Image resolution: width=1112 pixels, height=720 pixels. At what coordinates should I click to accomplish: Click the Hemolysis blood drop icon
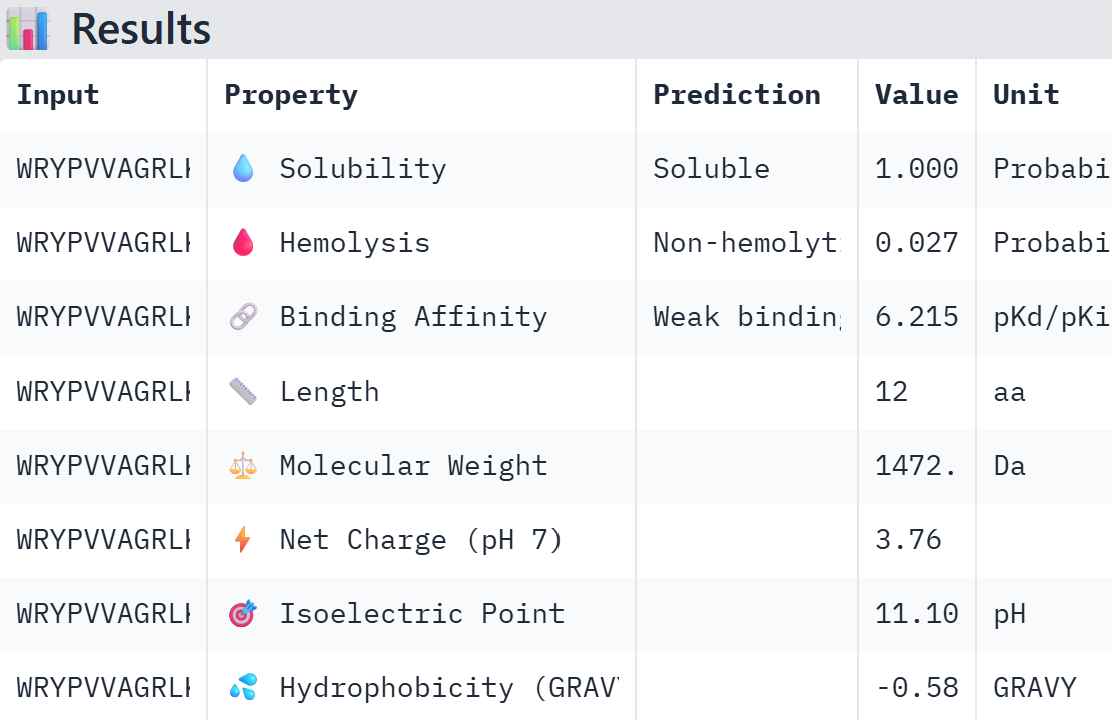pos(243,243)
